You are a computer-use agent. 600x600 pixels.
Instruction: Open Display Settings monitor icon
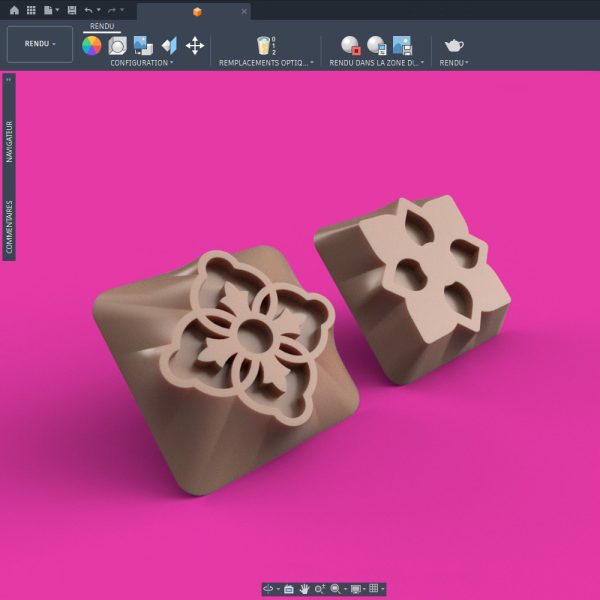pyautogui.click(x=355, y=589)
